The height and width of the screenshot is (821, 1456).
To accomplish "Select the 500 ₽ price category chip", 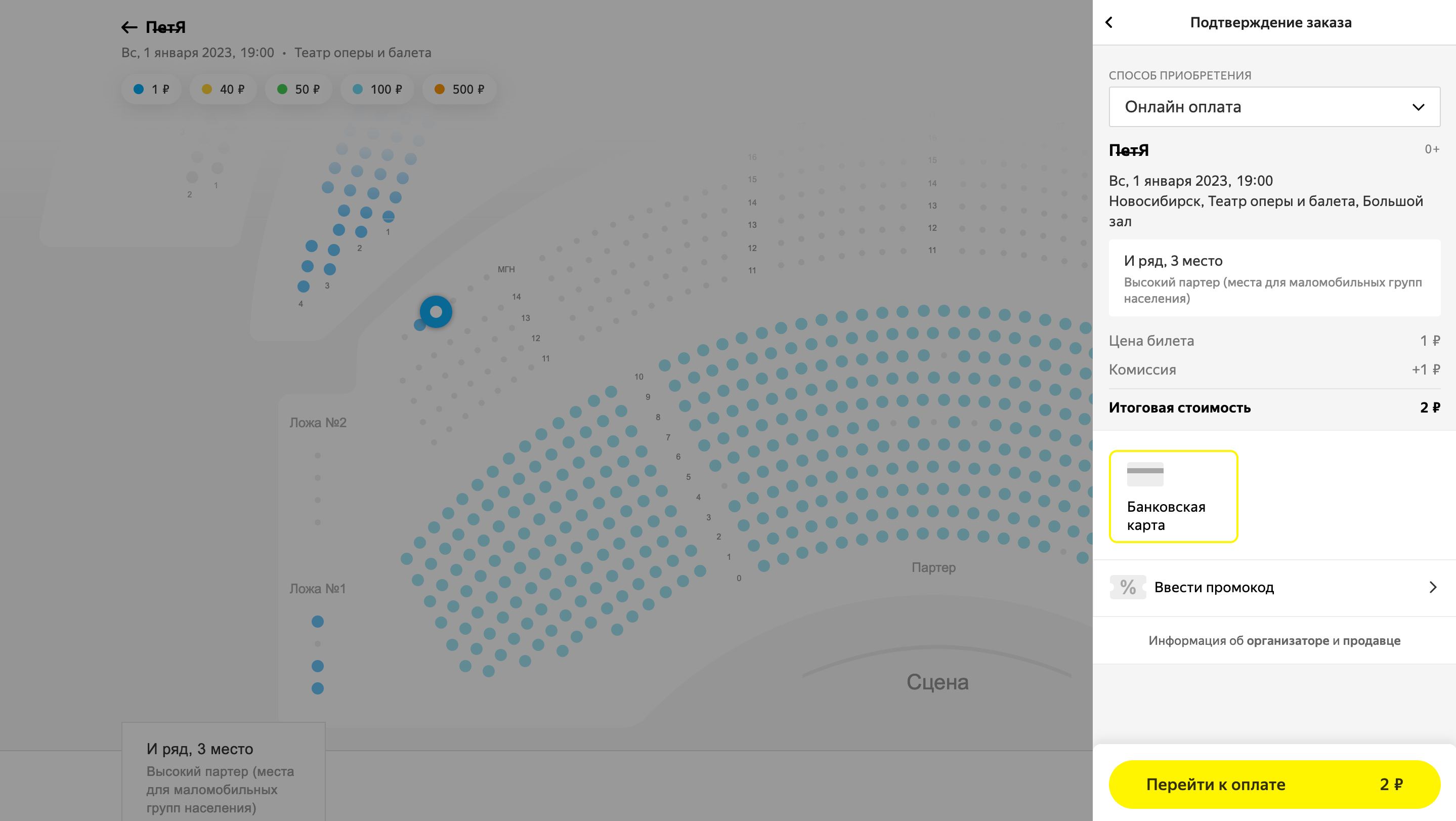I will coord(459,89).
